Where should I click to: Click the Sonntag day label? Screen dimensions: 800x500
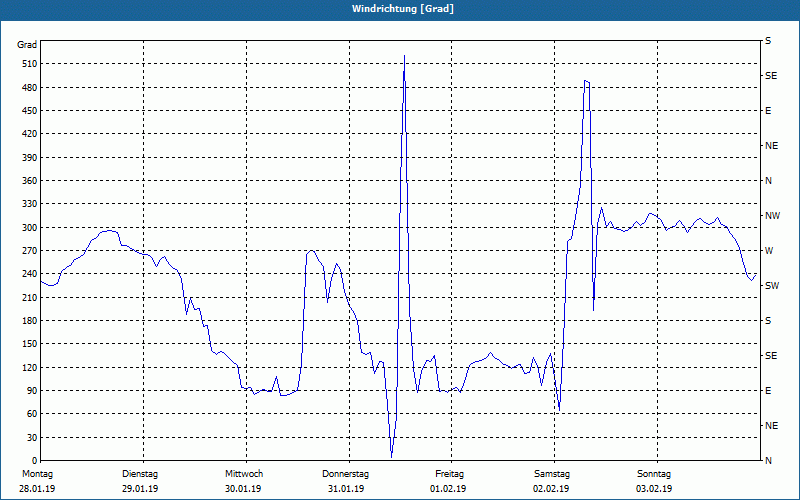tap(654, 474)
